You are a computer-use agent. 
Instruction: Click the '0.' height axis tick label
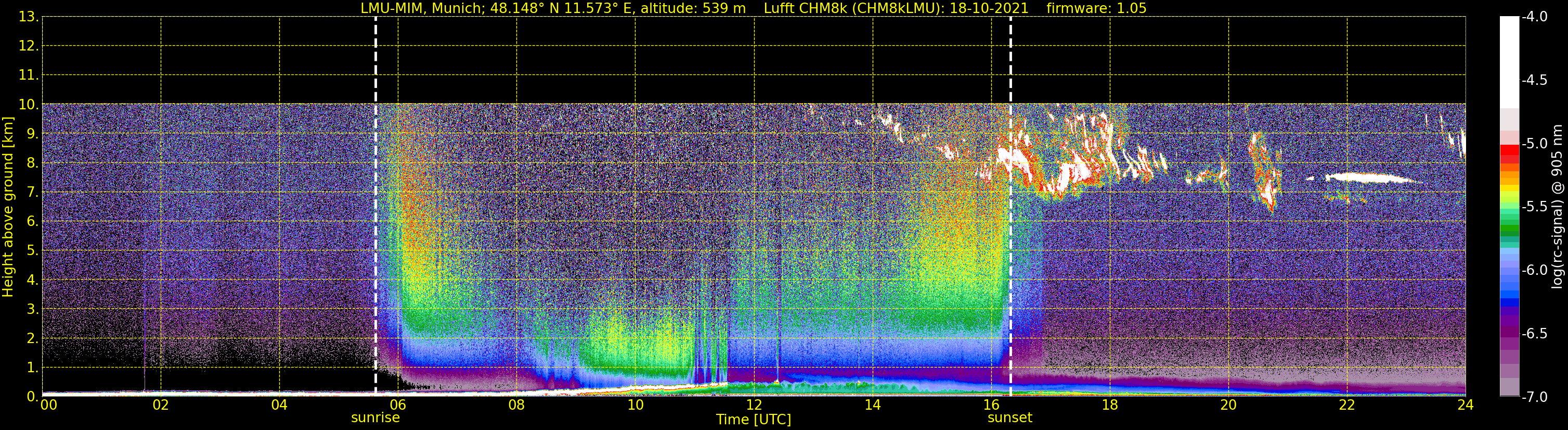pos(32,397)
